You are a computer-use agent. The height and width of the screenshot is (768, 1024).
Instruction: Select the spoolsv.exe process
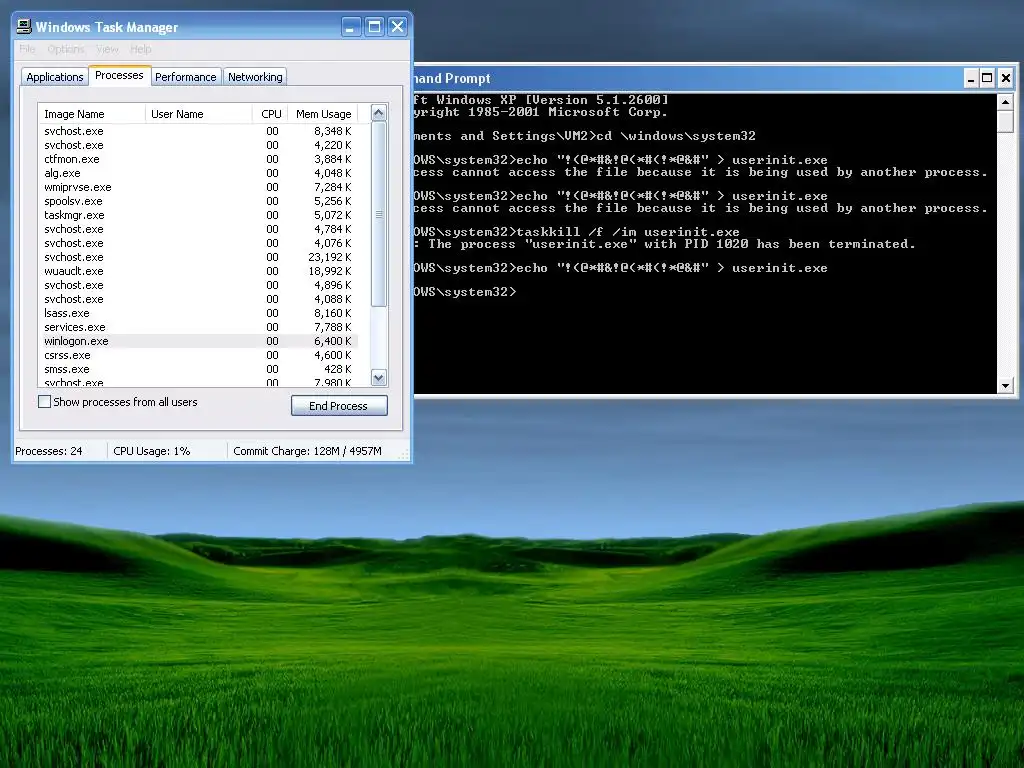(198, 201)
